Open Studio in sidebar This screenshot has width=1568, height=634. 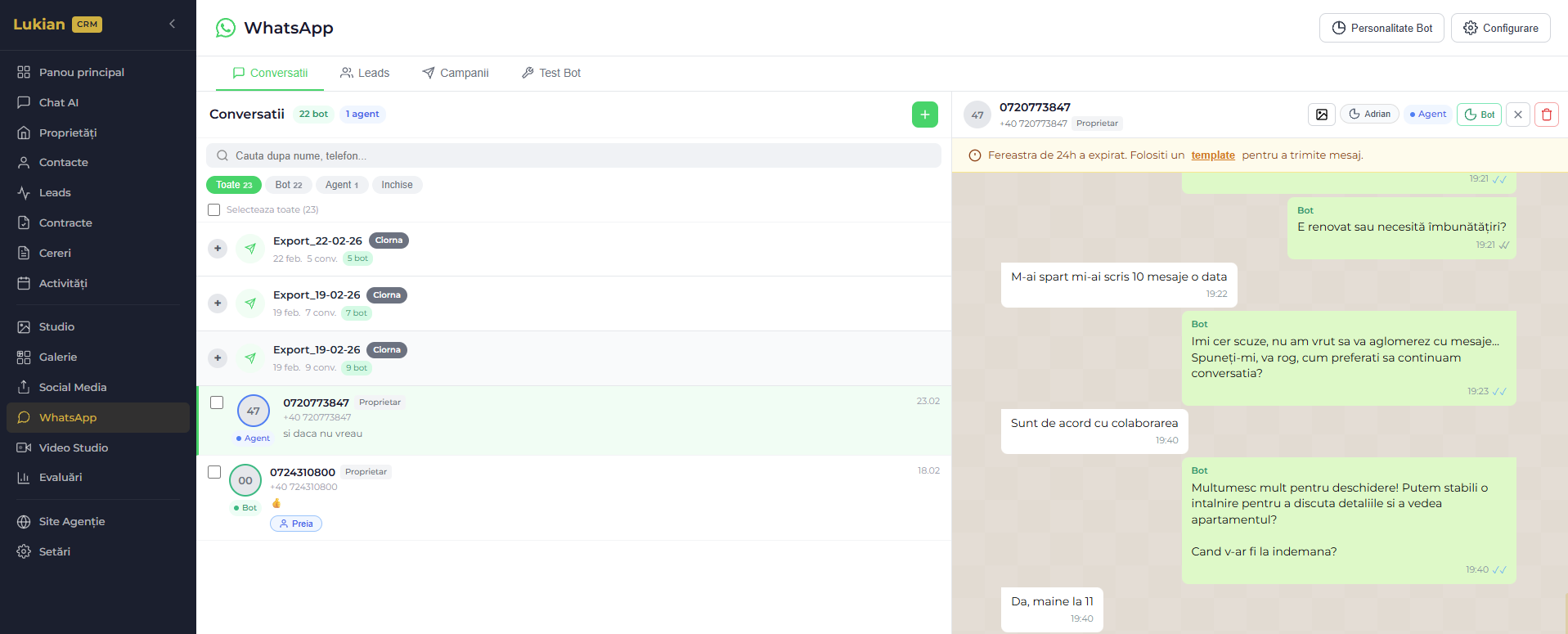click(98, 326)
